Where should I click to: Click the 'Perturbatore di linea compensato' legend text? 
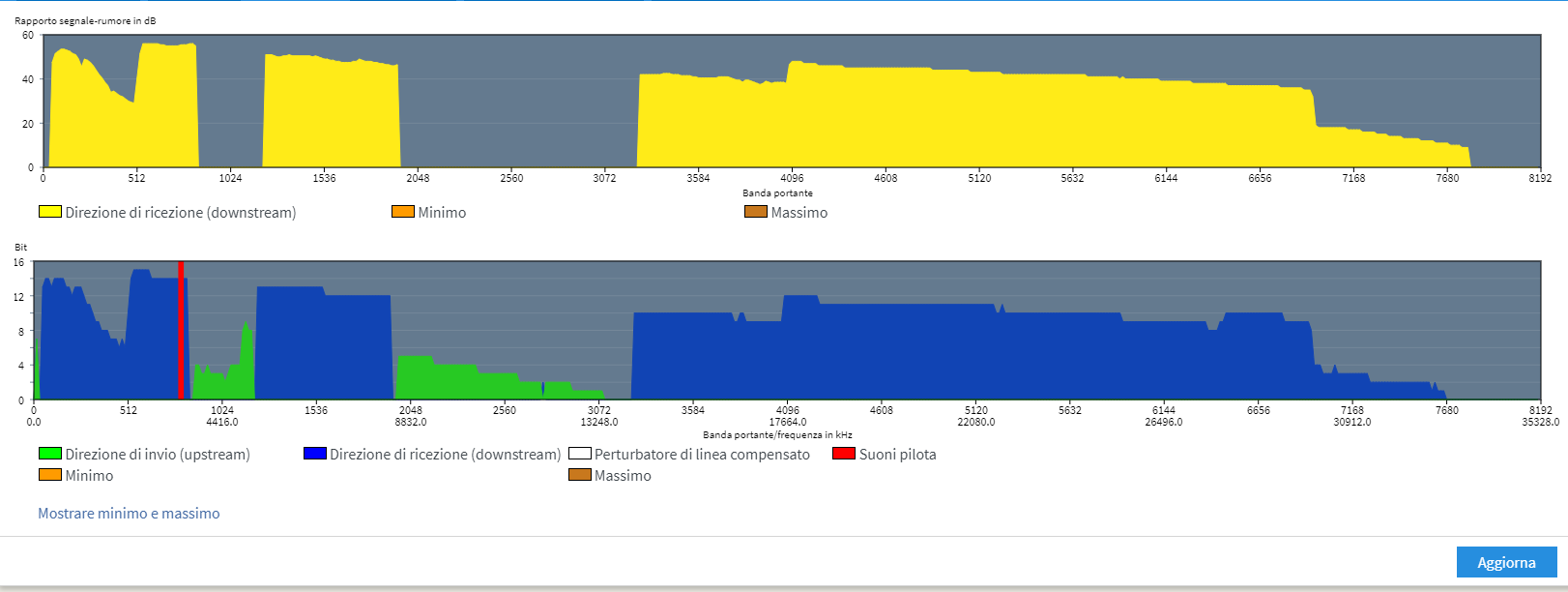(x=702, y=454)
